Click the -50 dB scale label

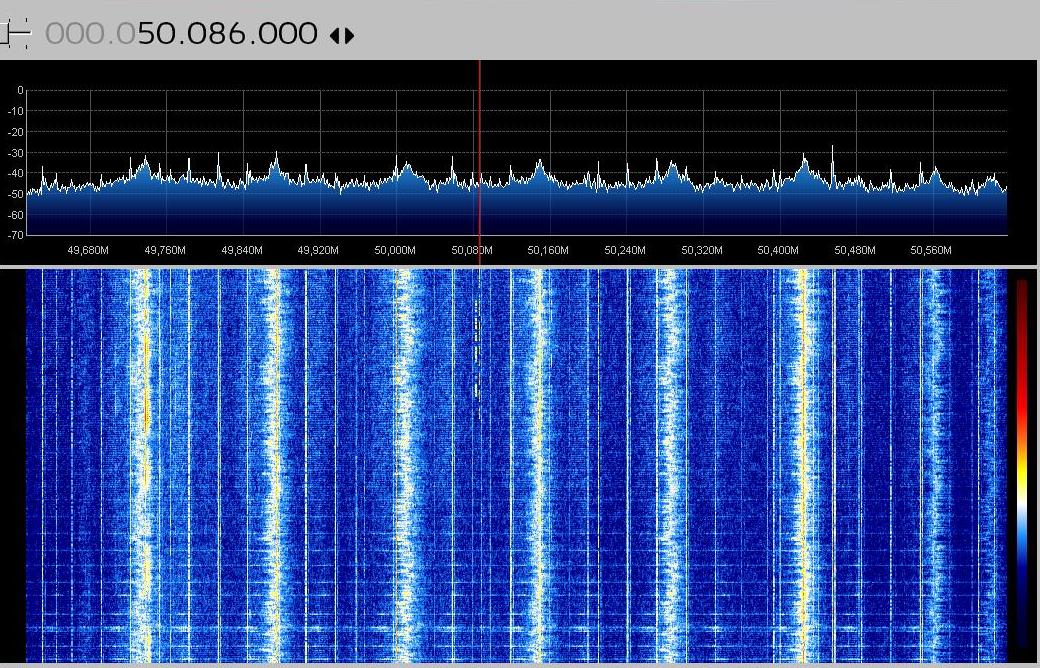15,194
